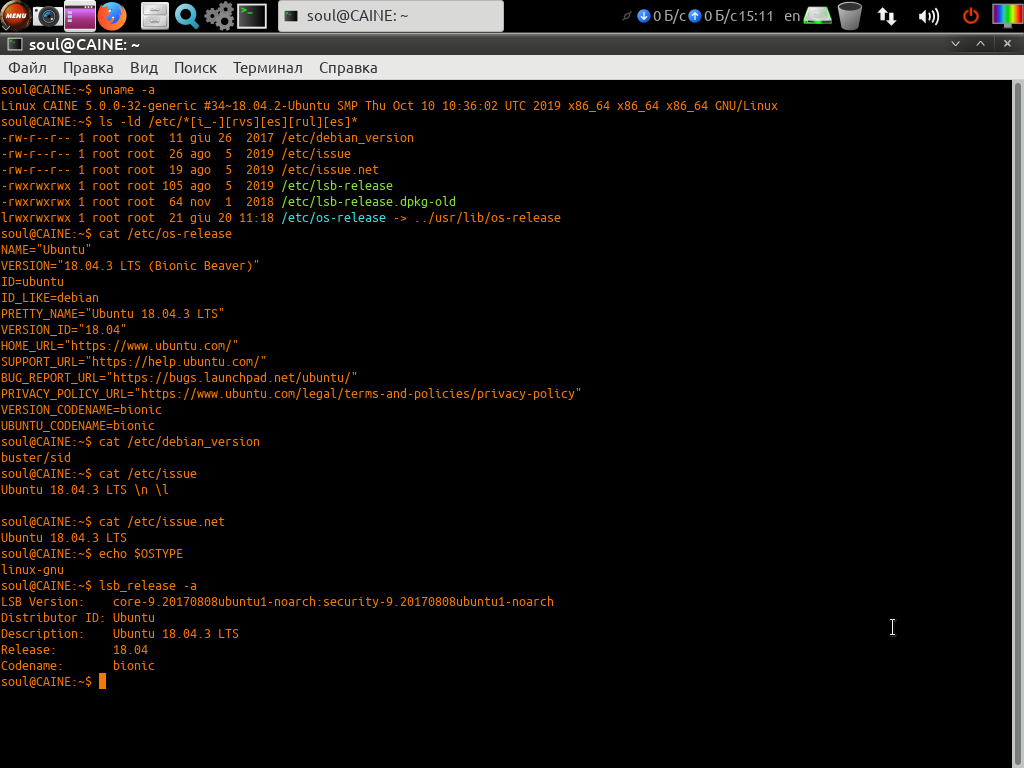Click the 'LSB Version' output line
The height and width of the screenshot is (768, 1024).
click(277, 602)
